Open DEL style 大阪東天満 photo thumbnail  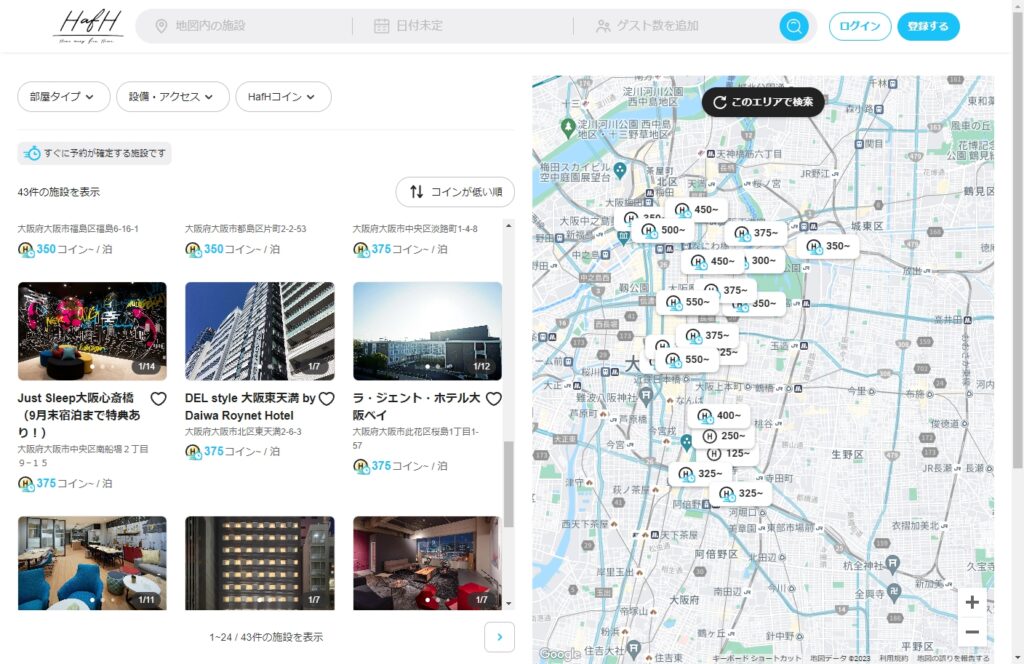[260, 331]
